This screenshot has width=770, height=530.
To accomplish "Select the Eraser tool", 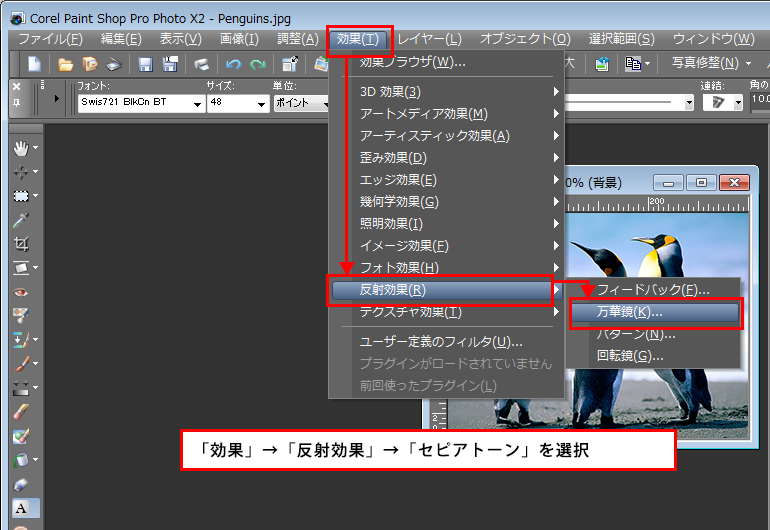I will [x=21, y=412].
